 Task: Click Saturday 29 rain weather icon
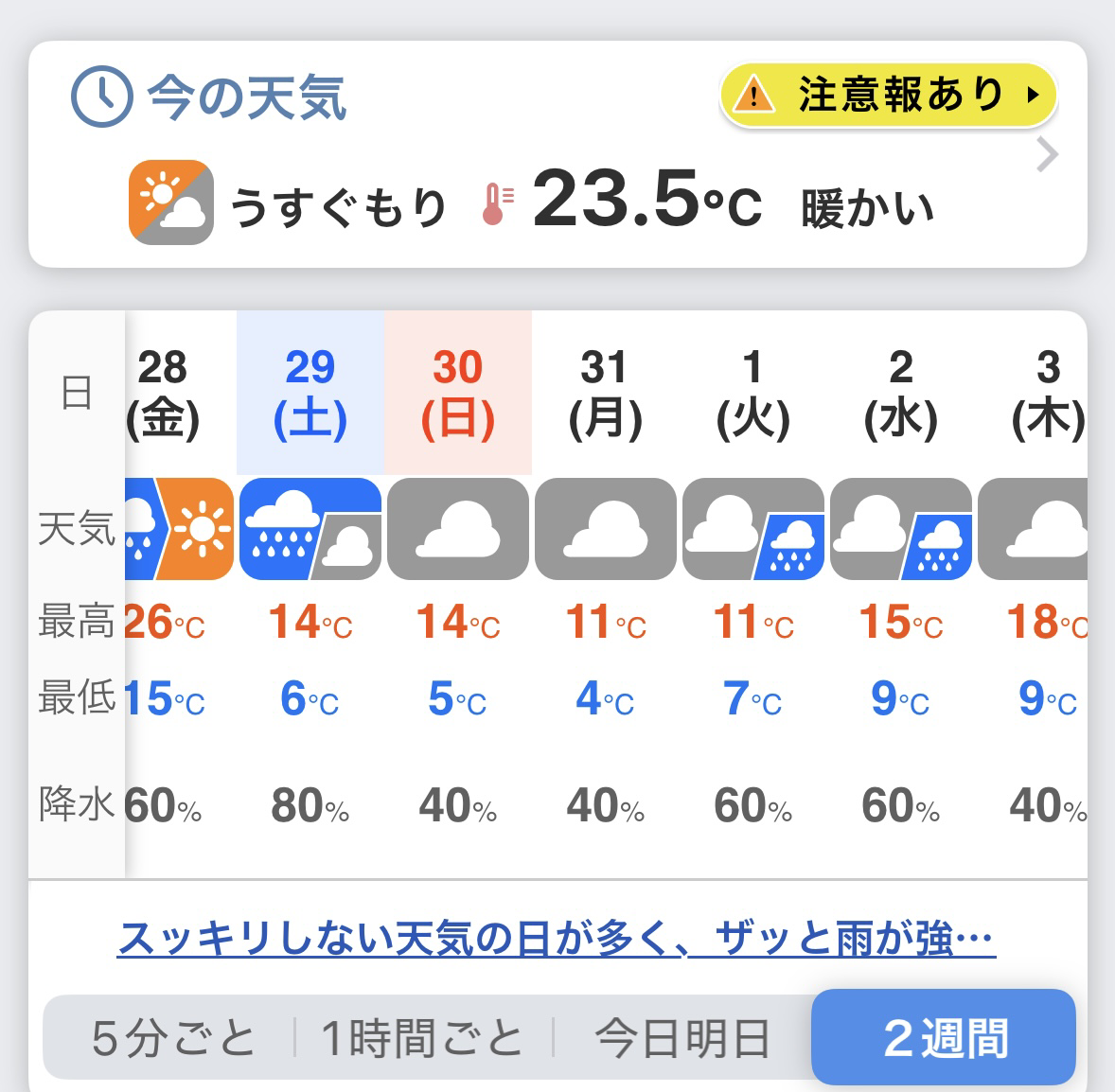pyautogui.click(x=310, y=529)
